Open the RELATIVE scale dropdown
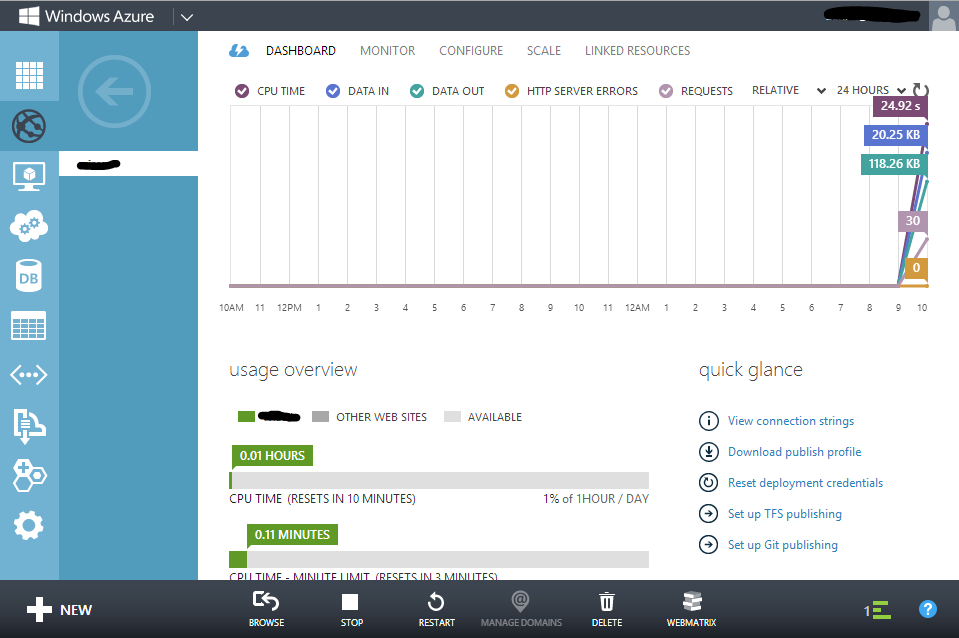 788,91
